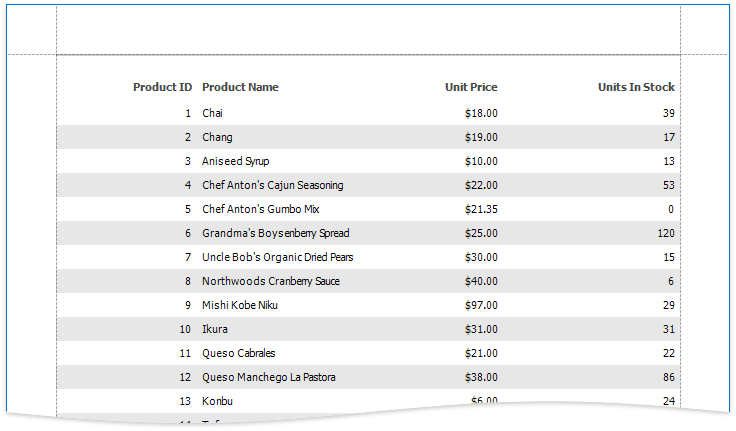
Task: Select Northwoods Cranberry Sauce
Action: pos(270,281)
